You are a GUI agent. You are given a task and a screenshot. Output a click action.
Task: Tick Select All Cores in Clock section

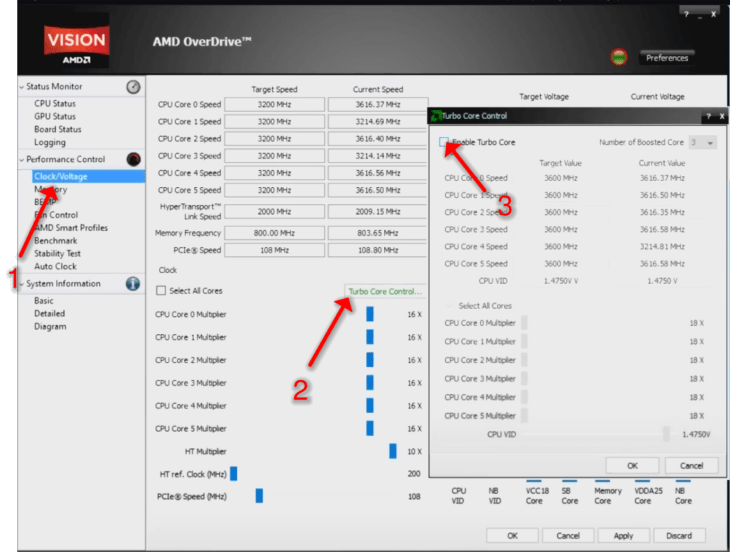[161, 290]
